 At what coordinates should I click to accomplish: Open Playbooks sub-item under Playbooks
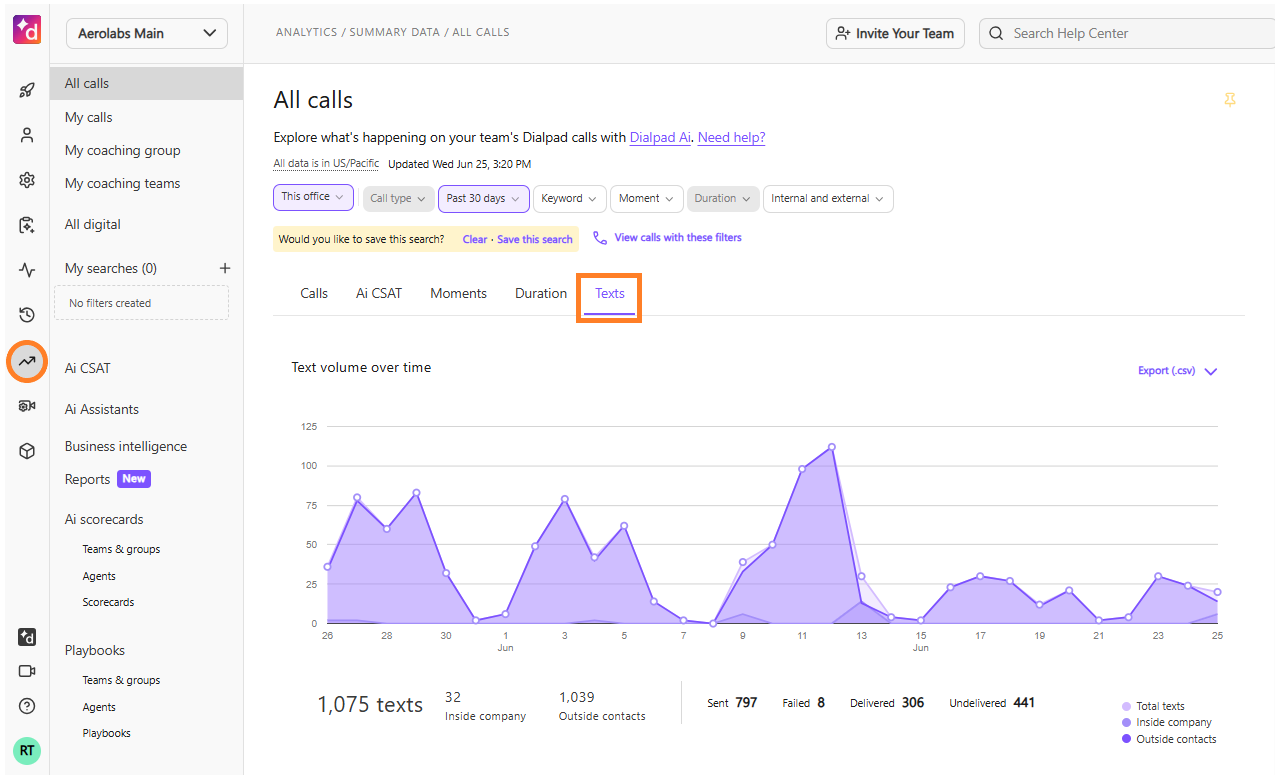[106, 733]
